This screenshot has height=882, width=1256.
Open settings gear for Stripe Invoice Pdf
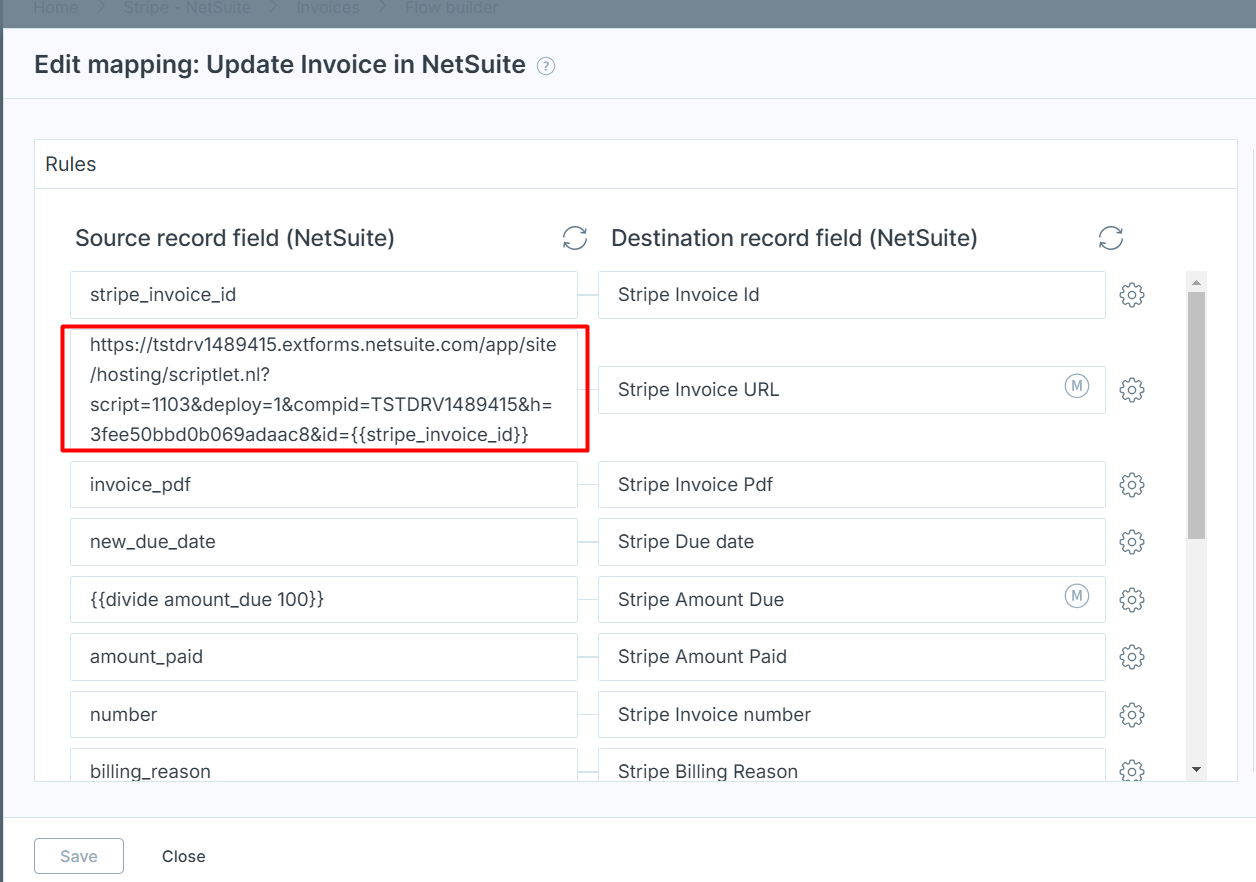1132,485
